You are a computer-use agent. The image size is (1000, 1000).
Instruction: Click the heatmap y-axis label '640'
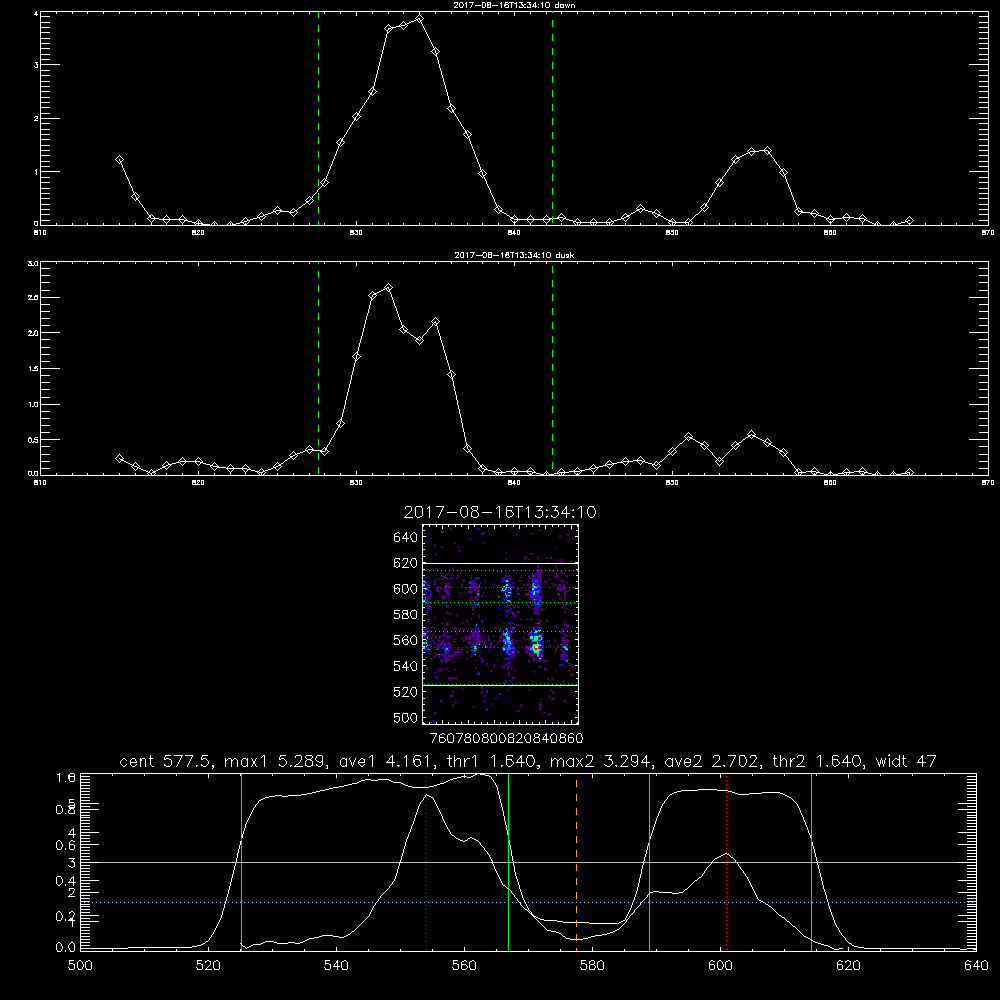[406, 538]
